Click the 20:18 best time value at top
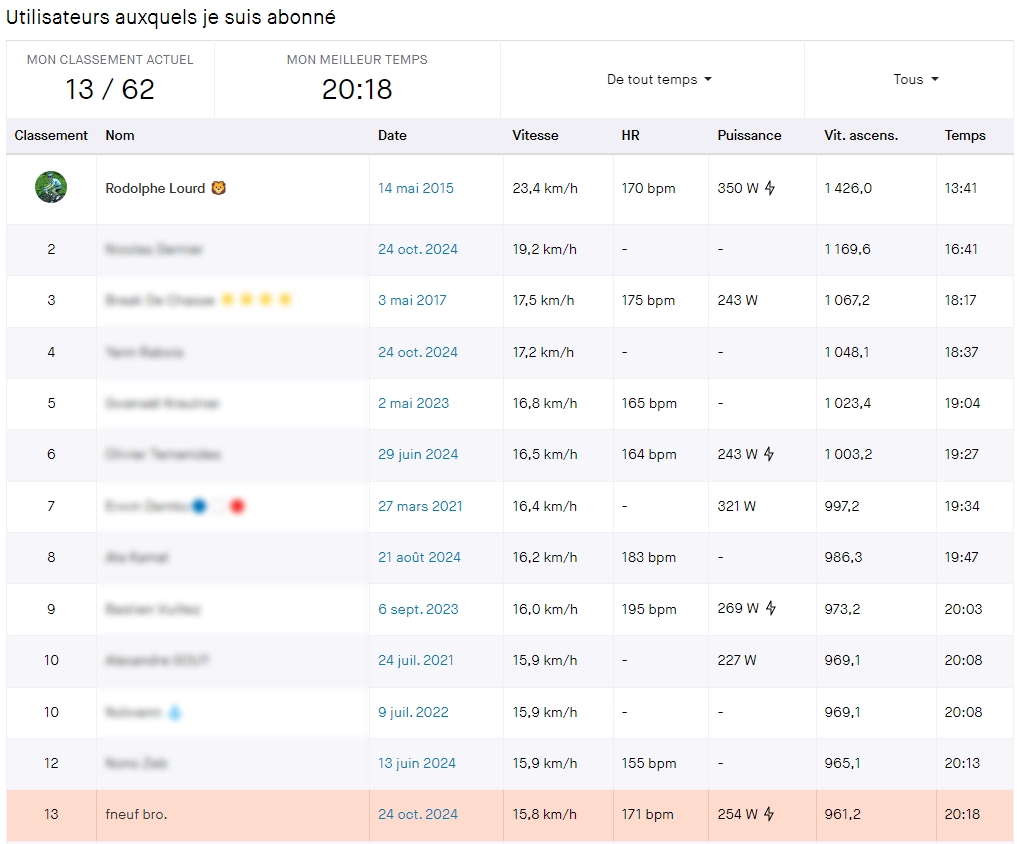The height and width of the screenshot is (844, 1017). pyautogui.click(x=357, y=89)
